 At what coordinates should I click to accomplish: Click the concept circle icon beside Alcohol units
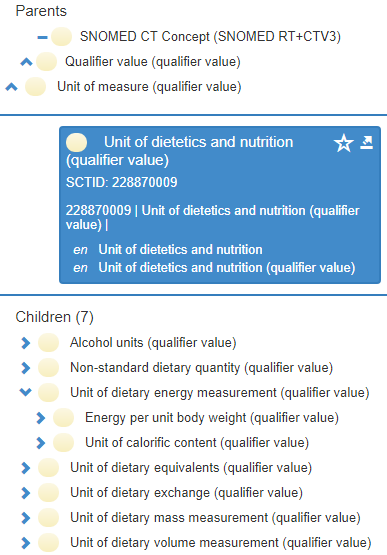[x=48, y=343]
